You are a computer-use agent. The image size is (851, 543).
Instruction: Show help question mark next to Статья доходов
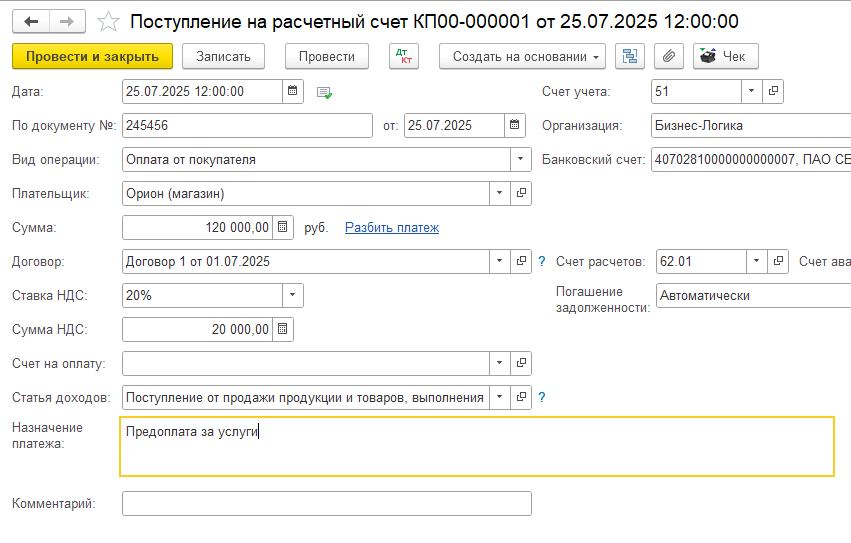point(542,397)
